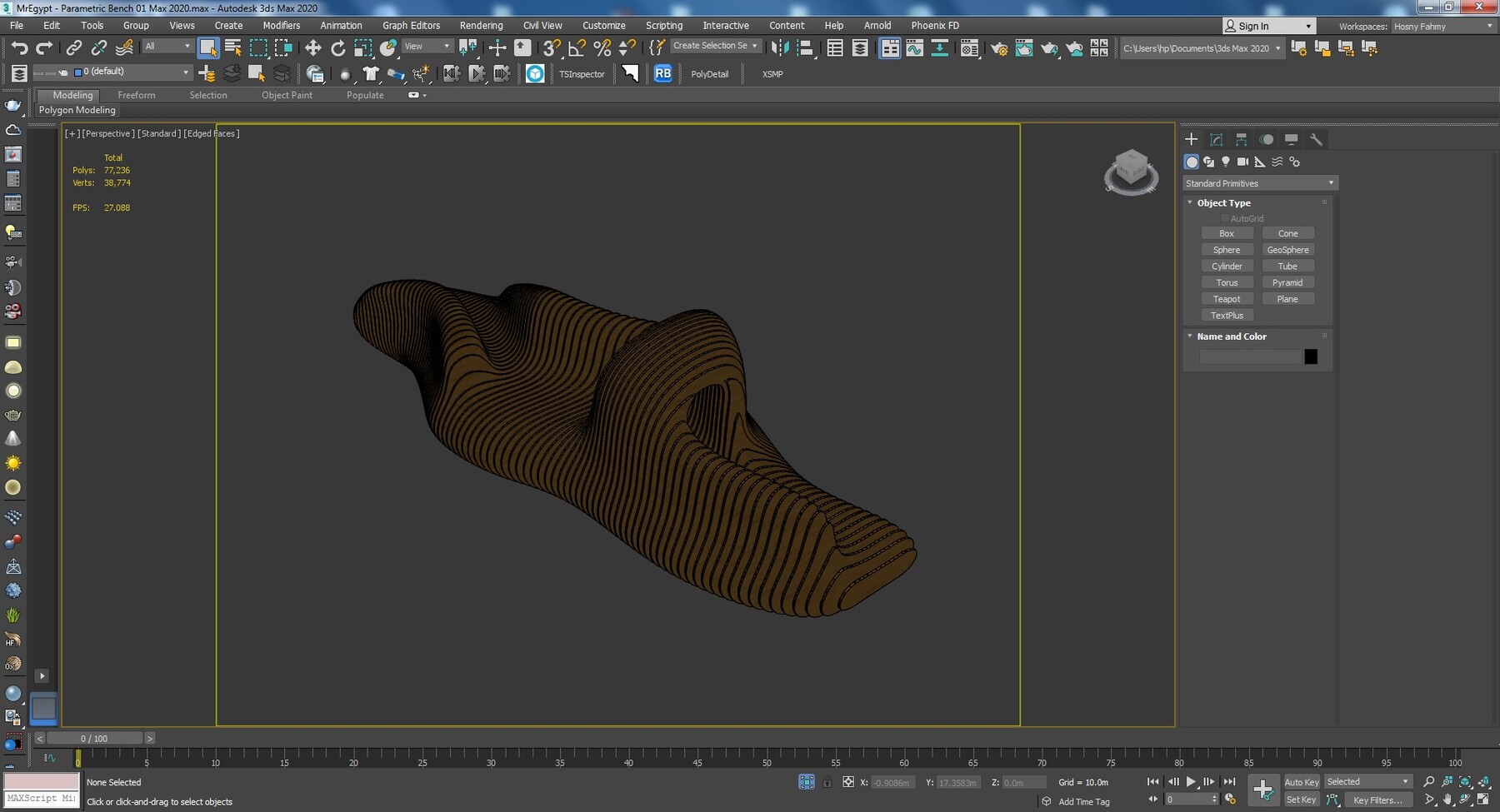
Task: Select the Select and Move tool
Action: [x=313, y=47]
